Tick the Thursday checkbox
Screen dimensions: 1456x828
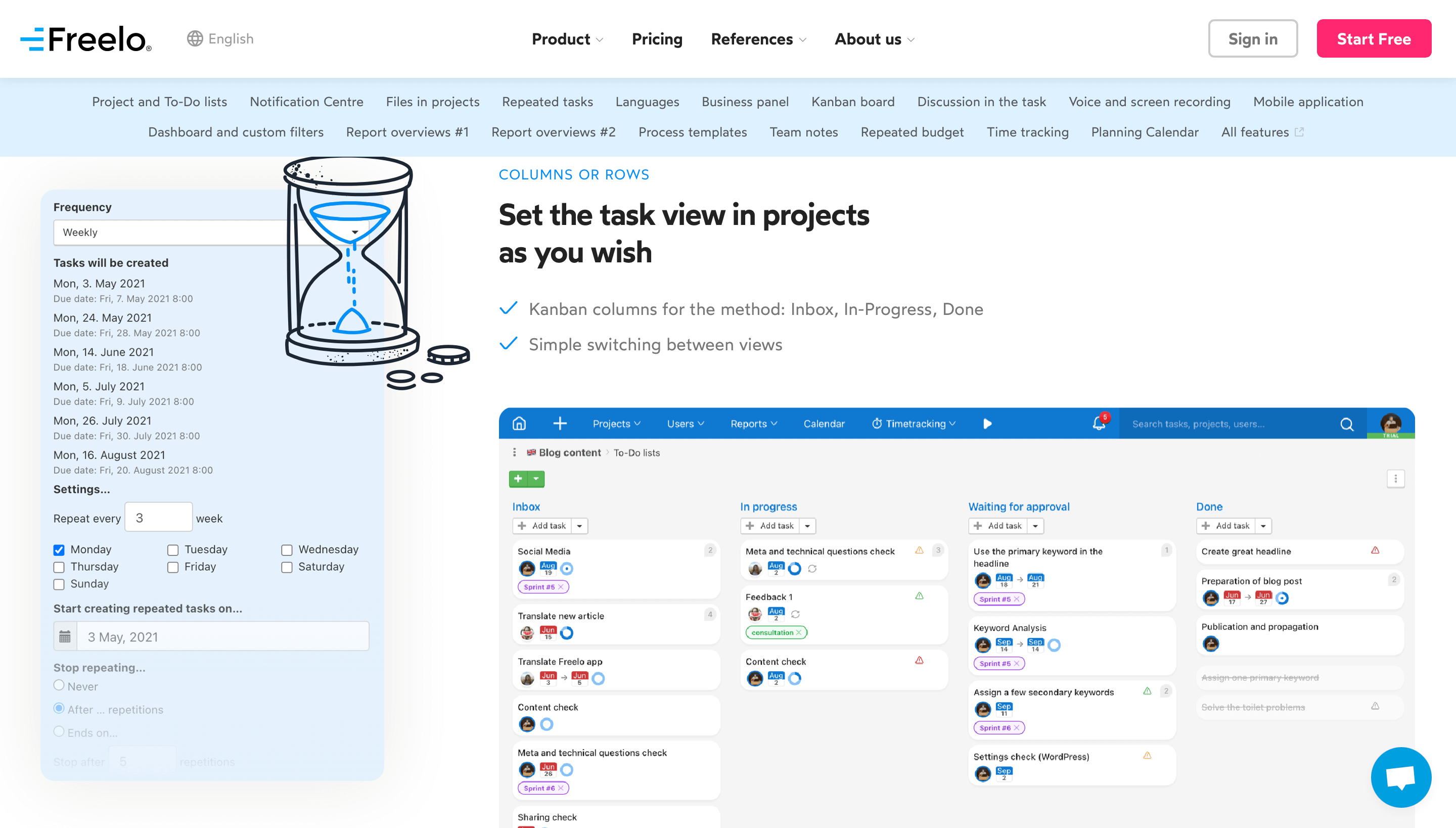(59, 567)
